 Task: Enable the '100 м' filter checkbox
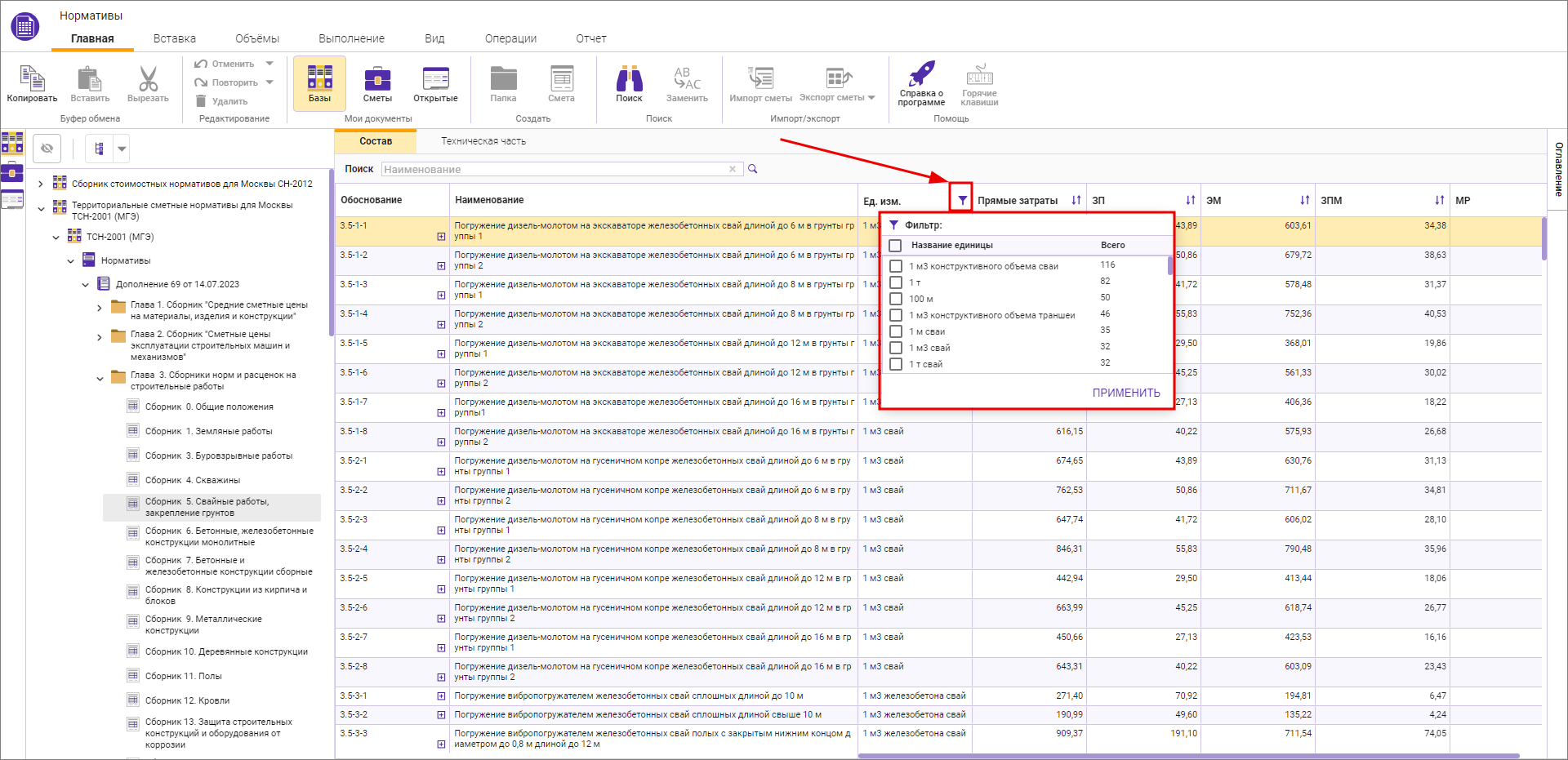pos(896,299)
